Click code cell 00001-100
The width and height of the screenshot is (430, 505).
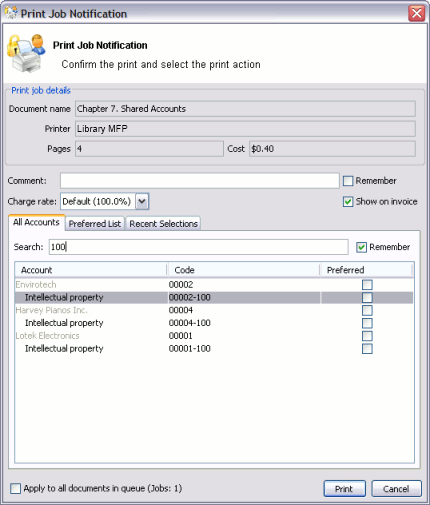[190, 349]
